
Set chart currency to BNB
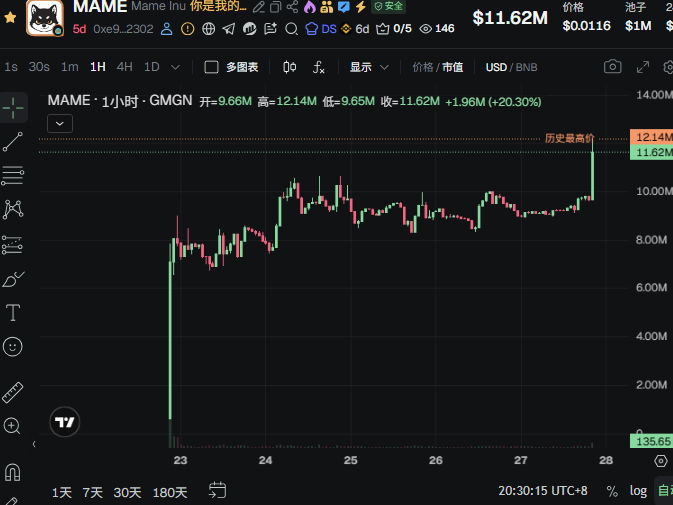[526, 67]
